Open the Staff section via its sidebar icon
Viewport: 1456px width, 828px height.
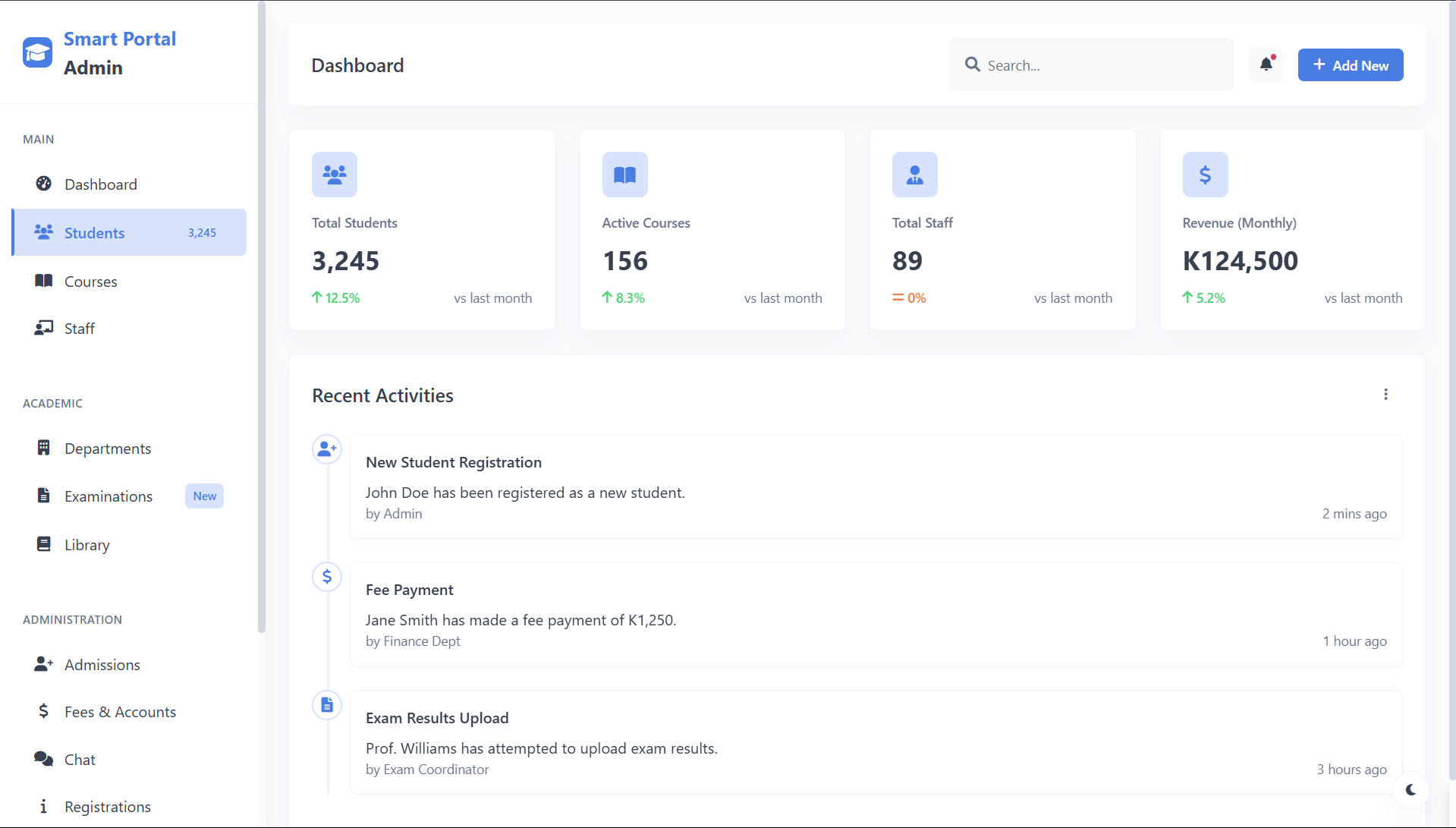pos(43,328)
